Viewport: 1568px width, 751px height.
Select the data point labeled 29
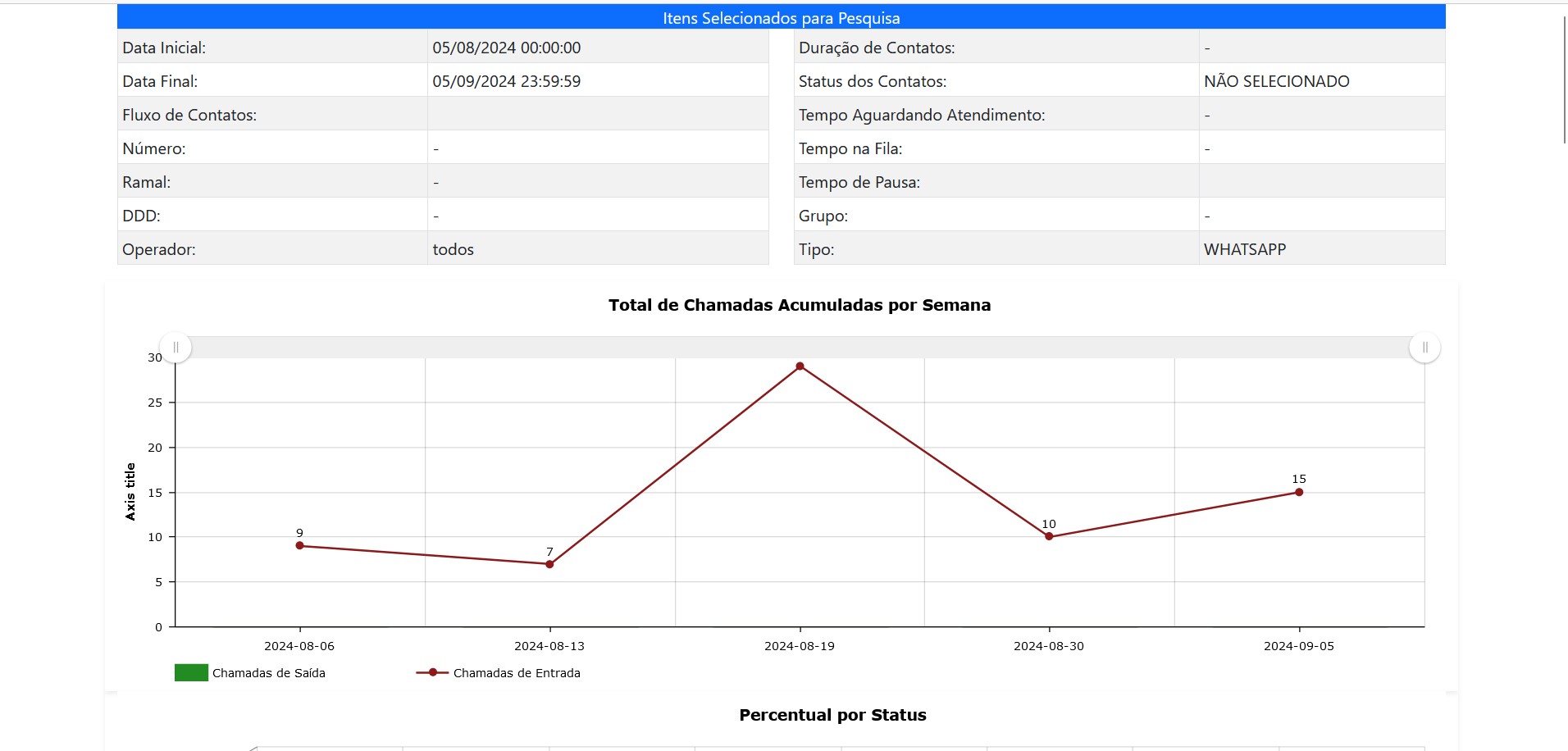click(x=800, y=366)
